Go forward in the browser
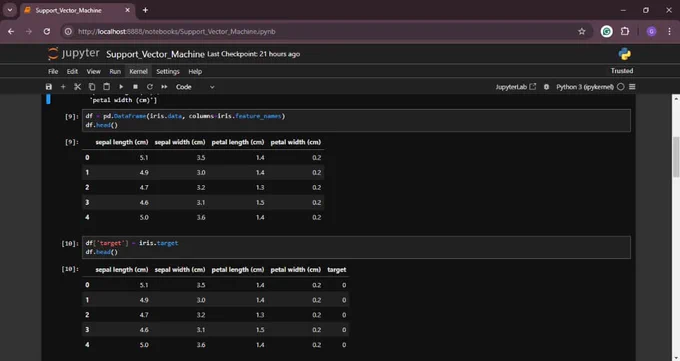 pos(29,31)
